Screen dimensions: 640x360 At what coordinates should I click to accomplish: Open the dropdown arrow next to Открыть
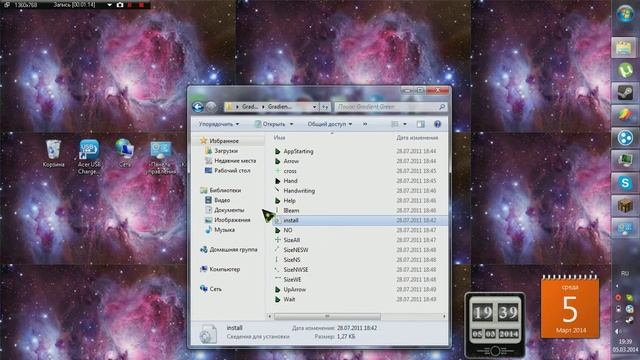(291, 124)
